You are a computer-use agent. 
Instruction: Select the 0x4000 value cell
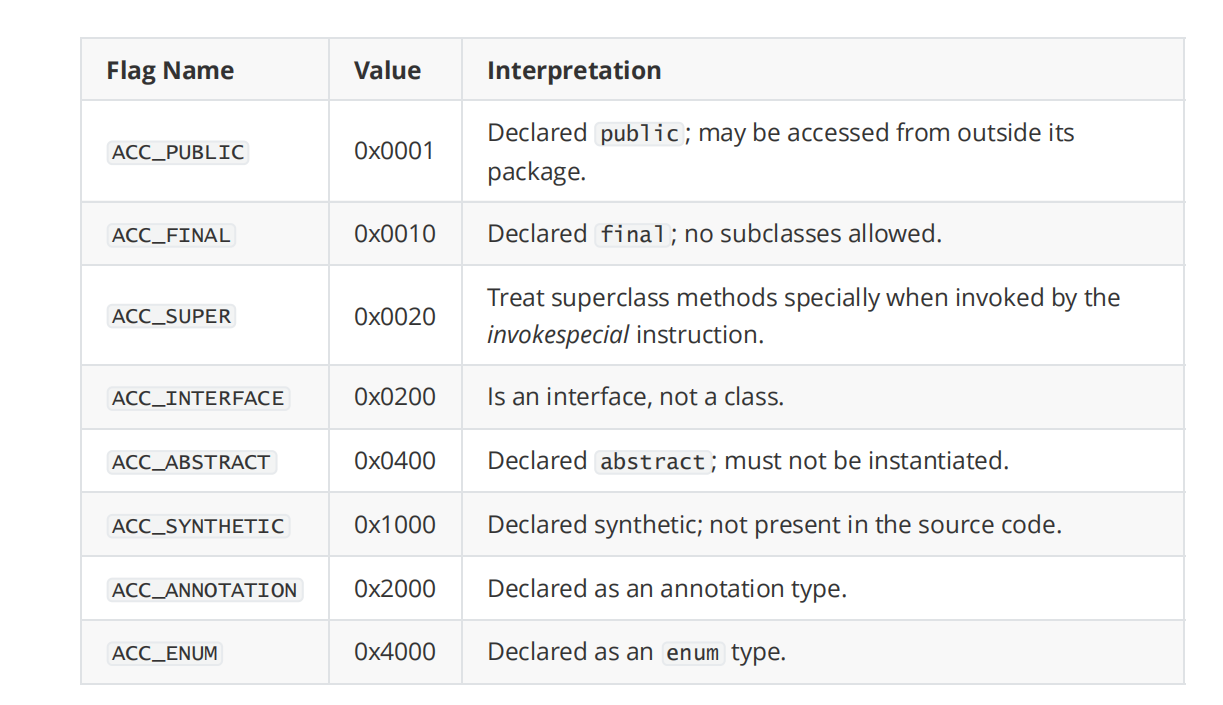coord(395,652)
